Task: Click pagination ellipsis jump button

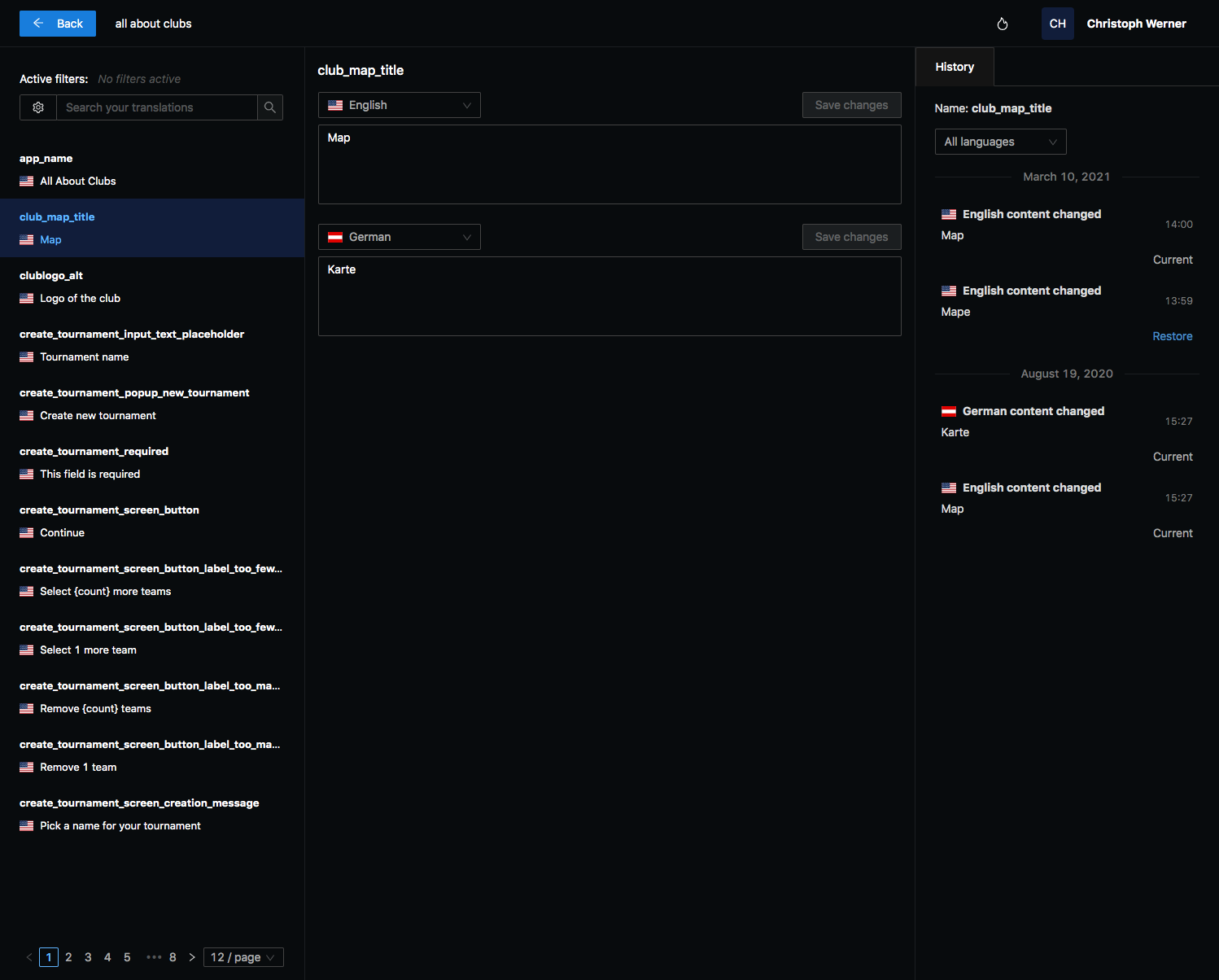Action: 153,957
